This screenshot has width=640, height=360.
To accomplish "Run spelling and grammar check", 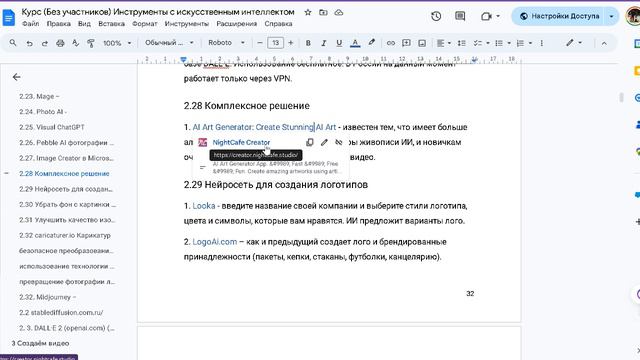I will 76,43.
